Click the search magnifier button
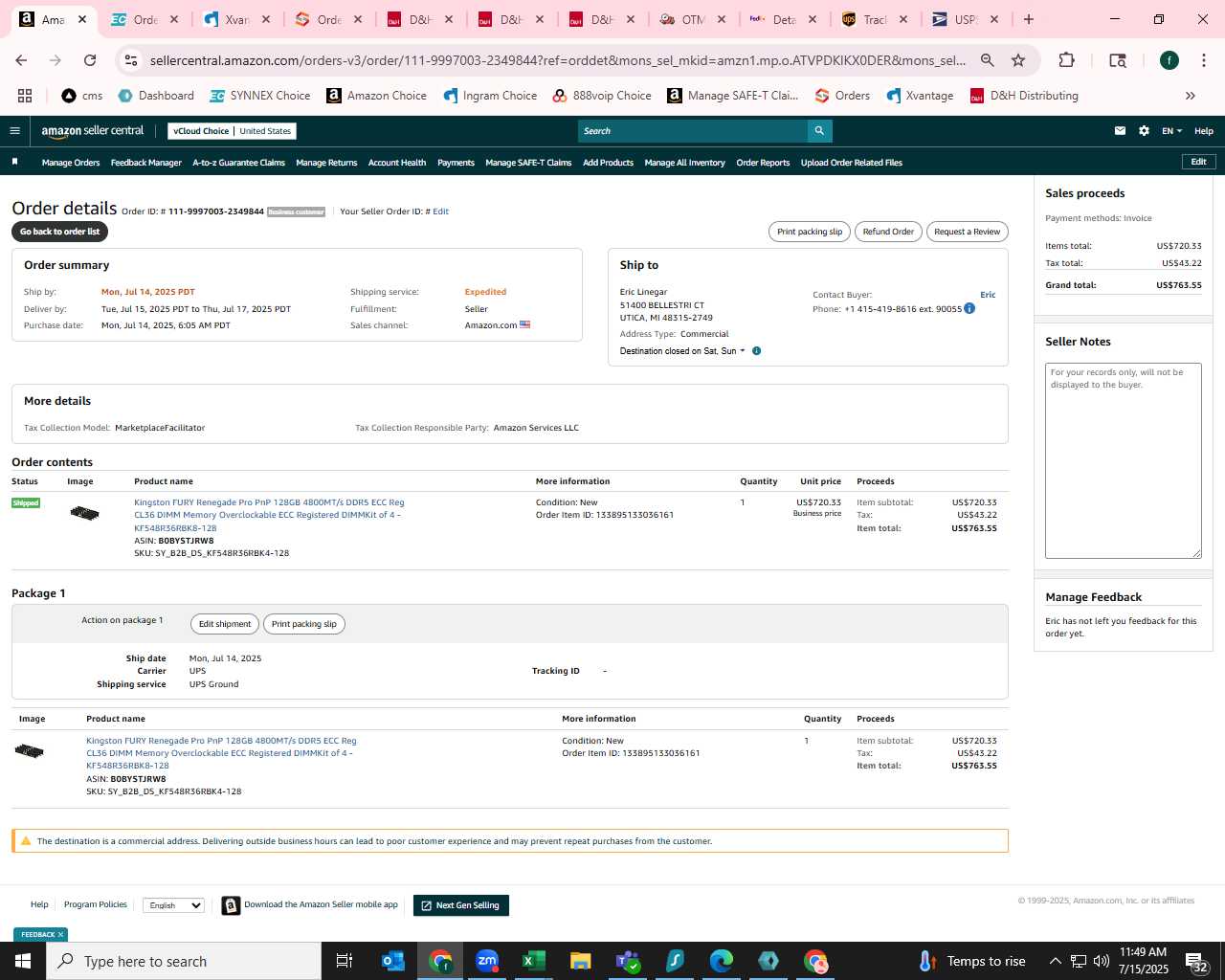 819,131
